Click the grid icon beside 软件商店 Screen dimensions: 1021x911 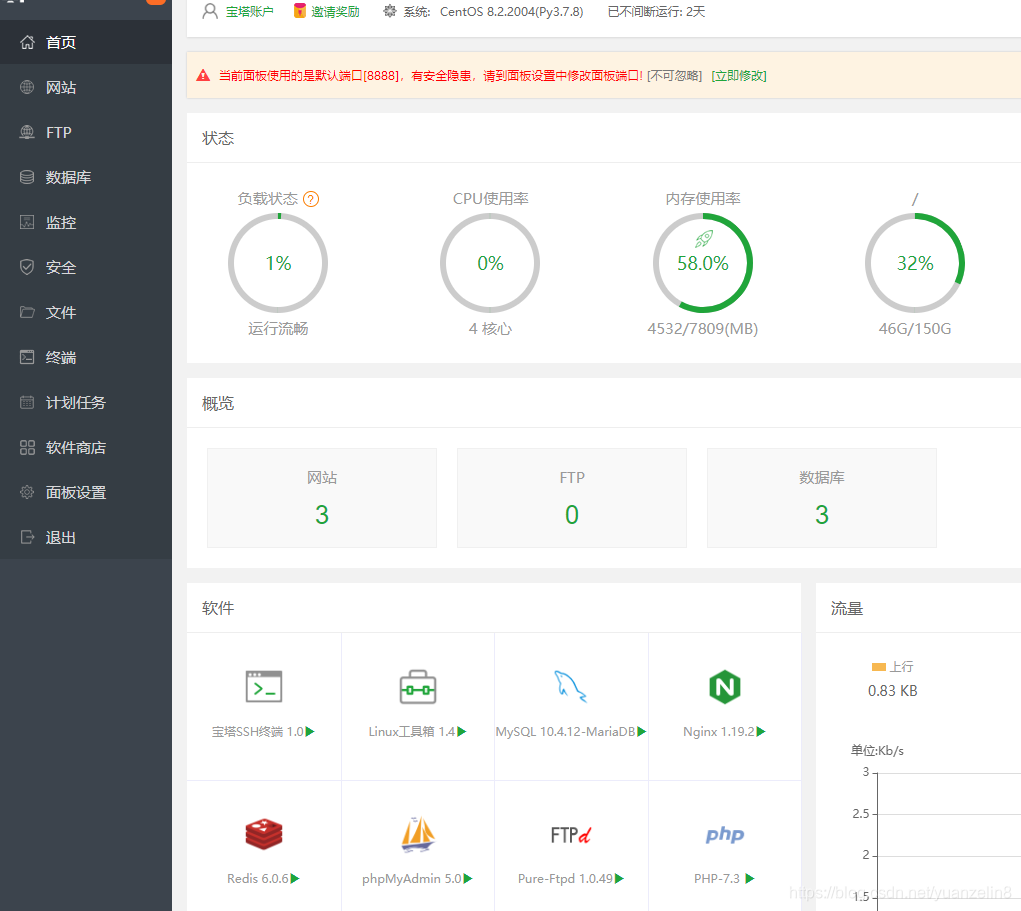click(x=27, y=447)
